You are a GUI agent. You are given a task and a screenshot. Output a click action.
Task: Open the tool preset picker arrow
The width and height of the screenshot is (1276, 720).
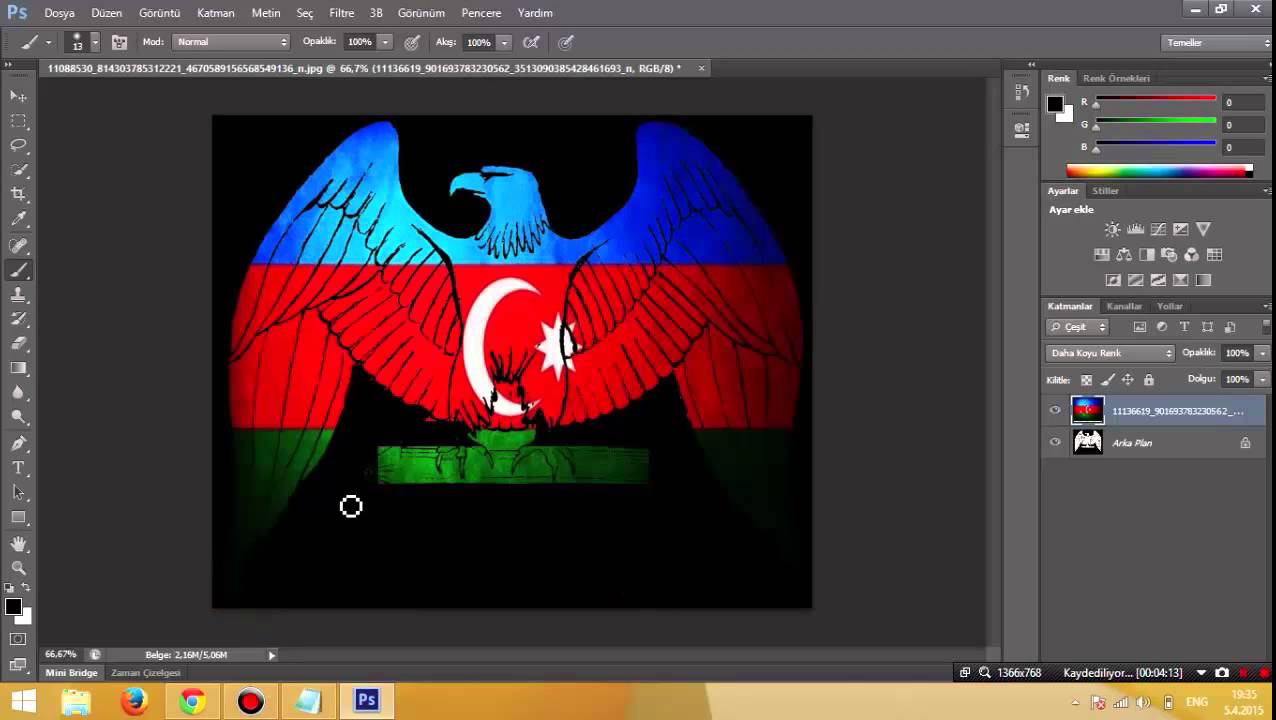[x=48, y=42]
